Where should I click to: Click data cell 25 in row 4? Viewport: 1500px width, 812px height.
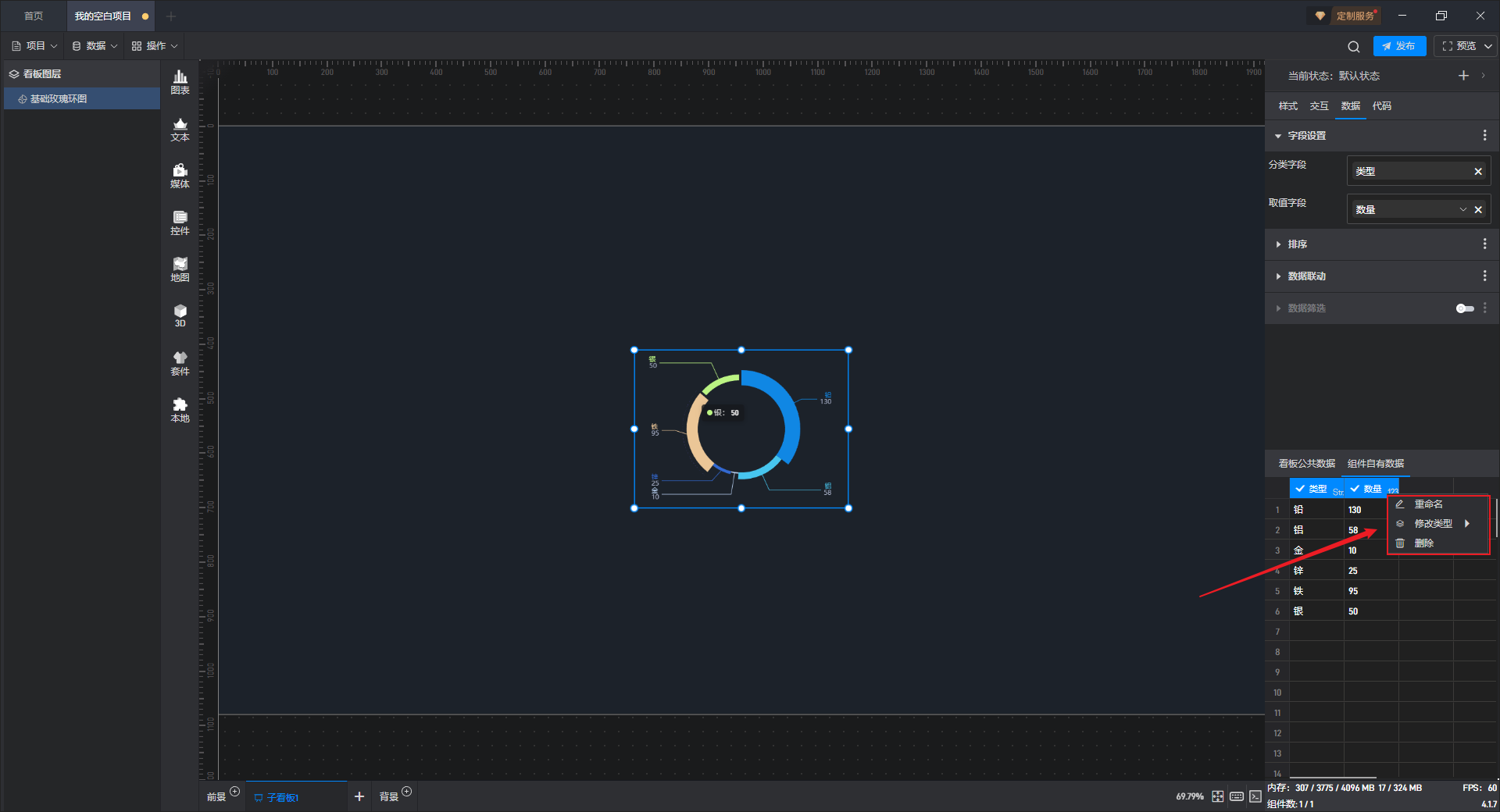[1371, 571]
